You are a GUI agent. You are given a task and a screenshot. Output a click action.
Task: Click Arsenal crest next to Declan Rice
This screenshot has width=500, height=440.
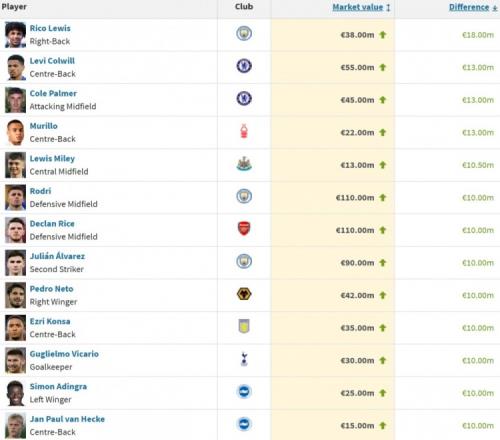pyautogui.click(x=244, y=229)
